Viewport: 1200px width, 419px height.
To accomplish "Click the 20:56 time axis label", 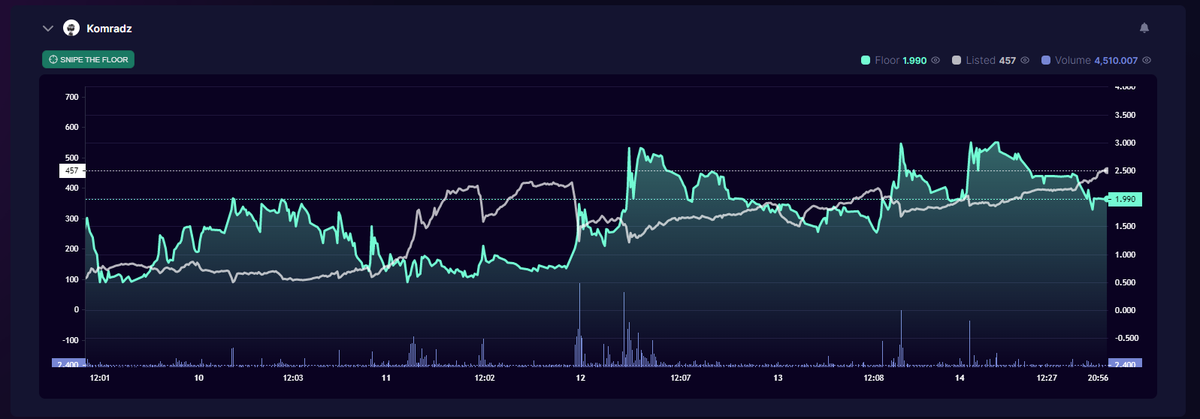I will [1097, 379].
